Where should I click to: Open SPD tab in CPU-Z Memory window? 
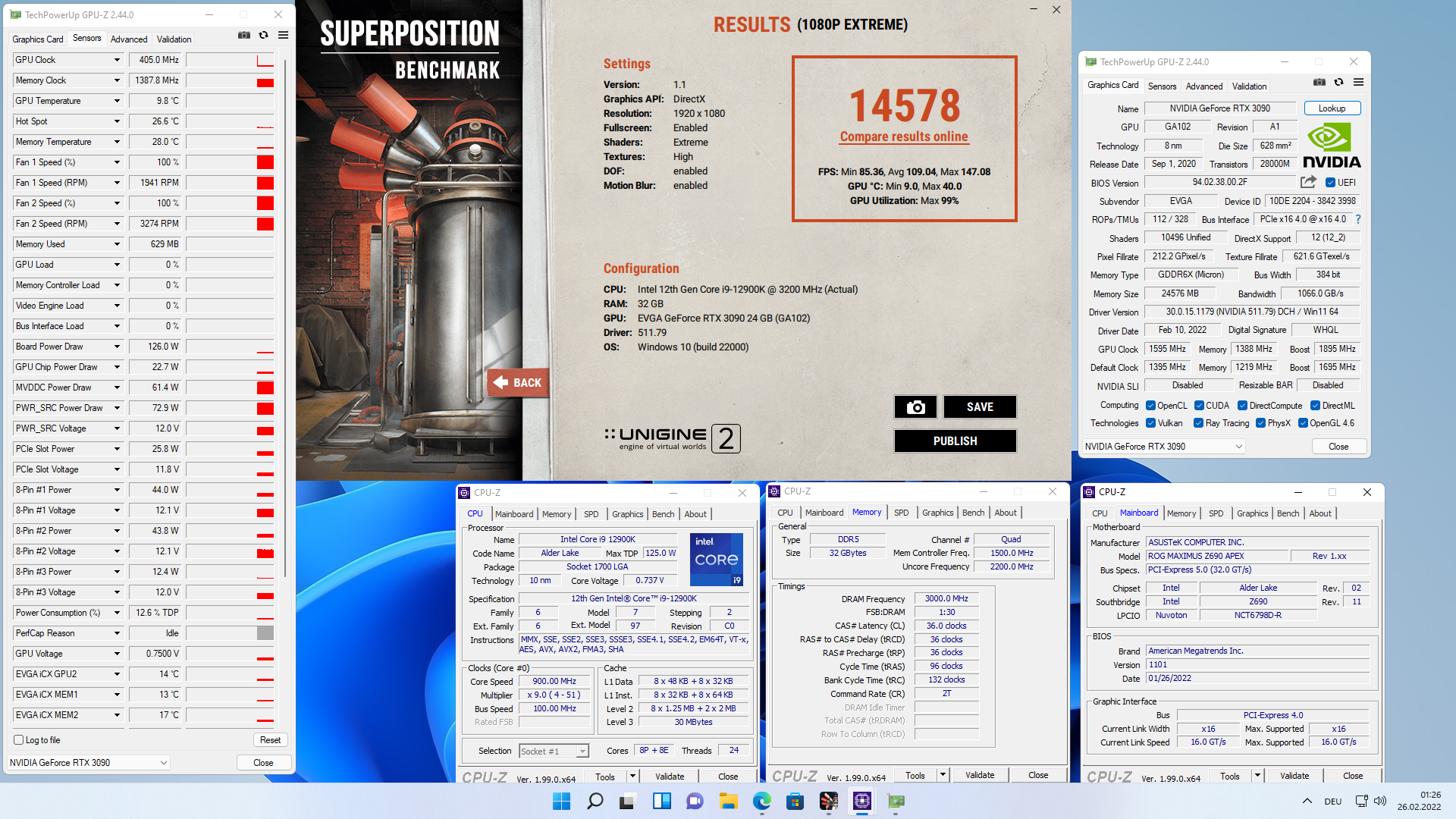901,513
